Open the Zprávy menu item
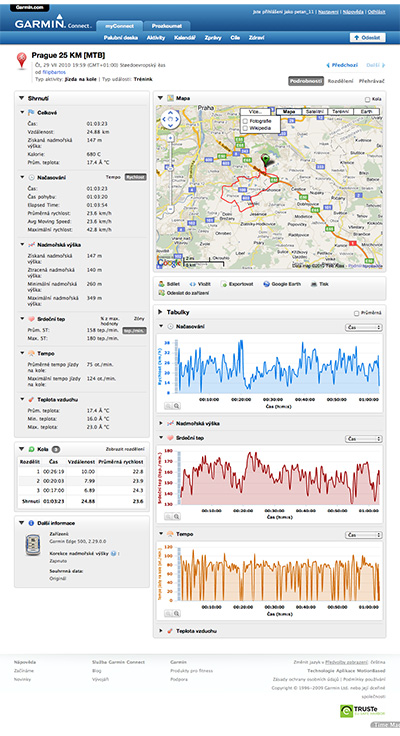Viewport: 400px width, 736px height. click(213, 38)
